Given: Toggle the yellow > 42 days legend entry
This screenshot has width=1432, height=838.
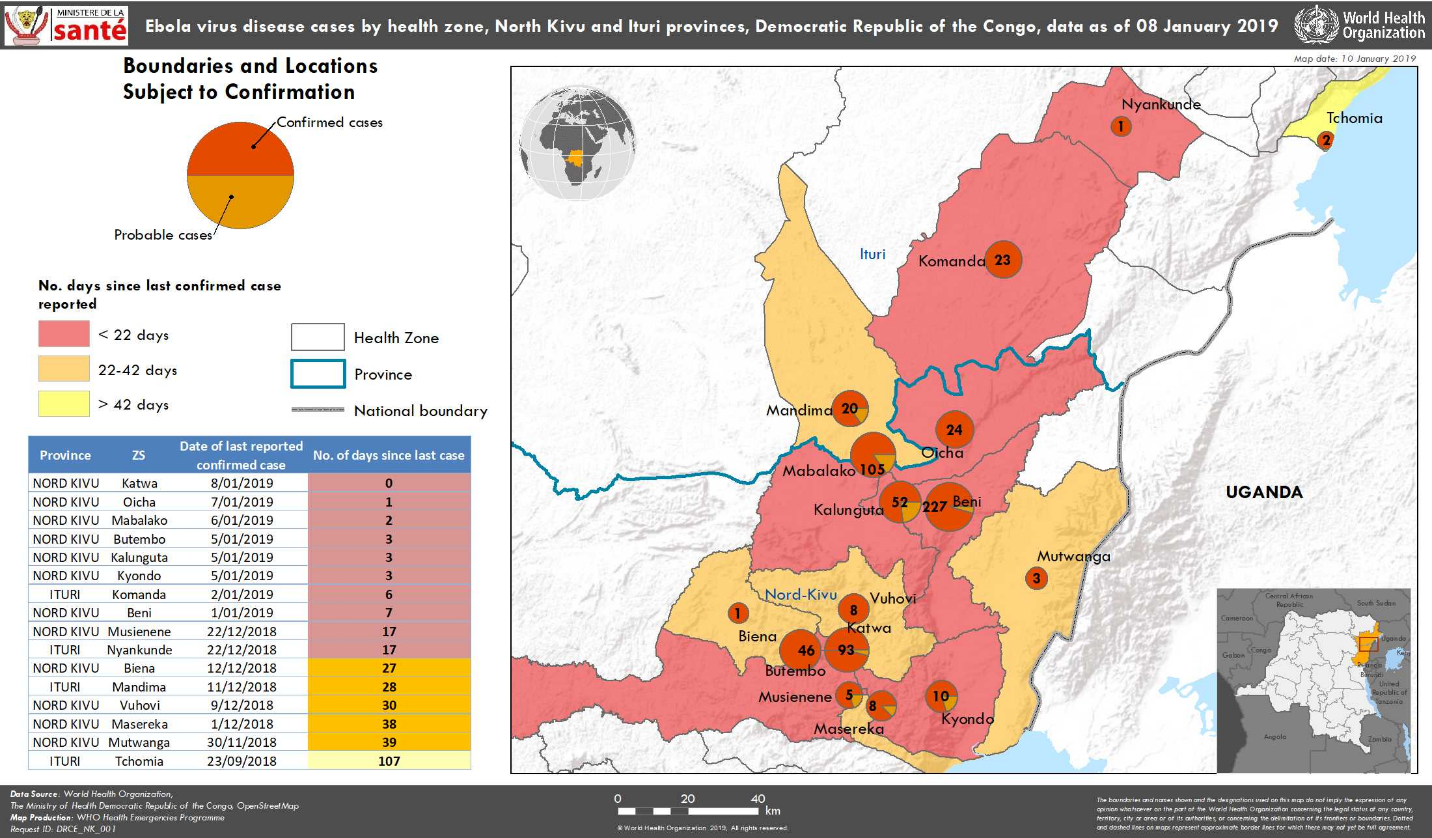Looking at the screenshot, I should tap(62, 404).
